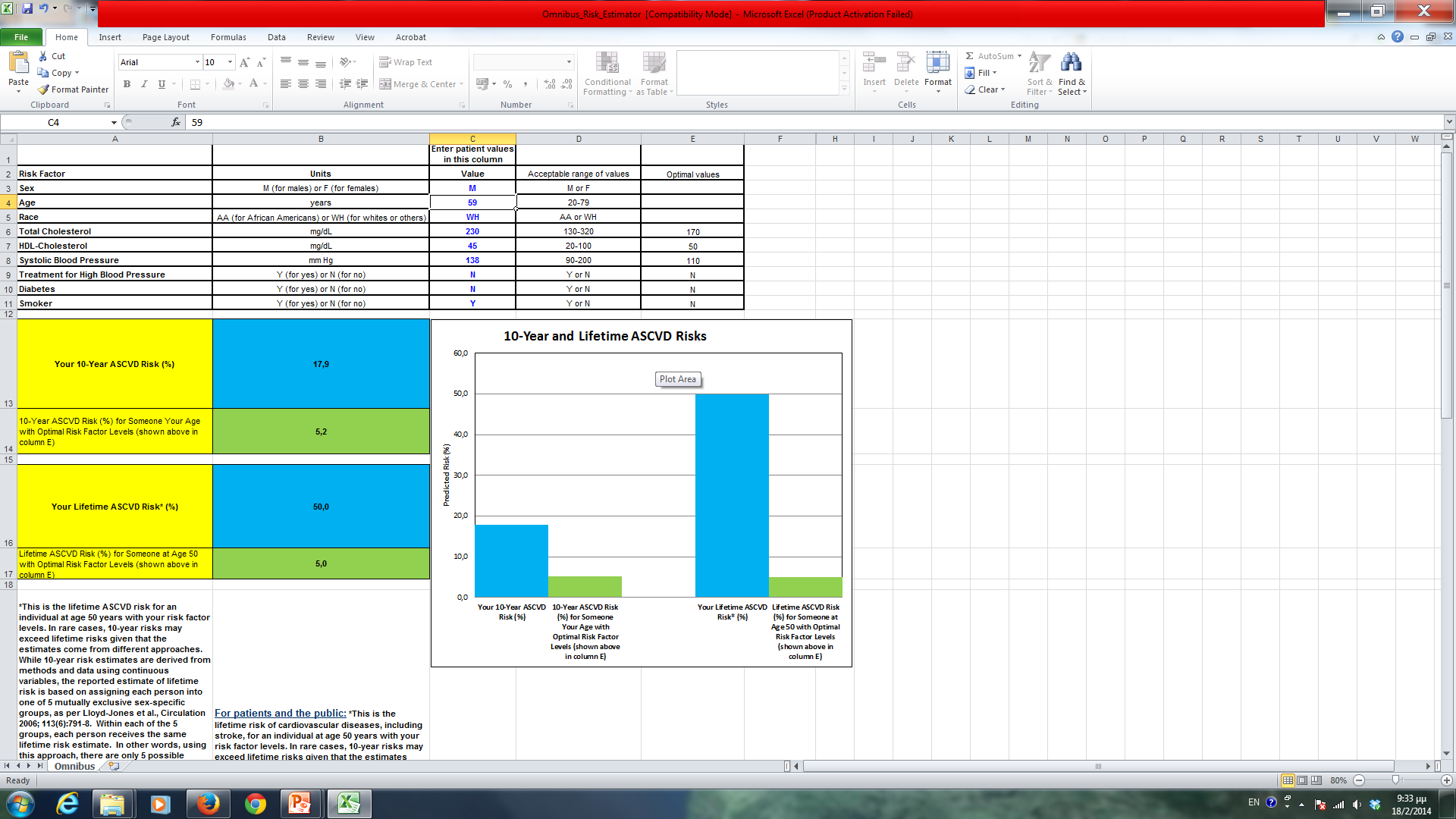The height and width of the screenshot is (819, 1456).
Task: Open the File tab
Action: (21, 37)
